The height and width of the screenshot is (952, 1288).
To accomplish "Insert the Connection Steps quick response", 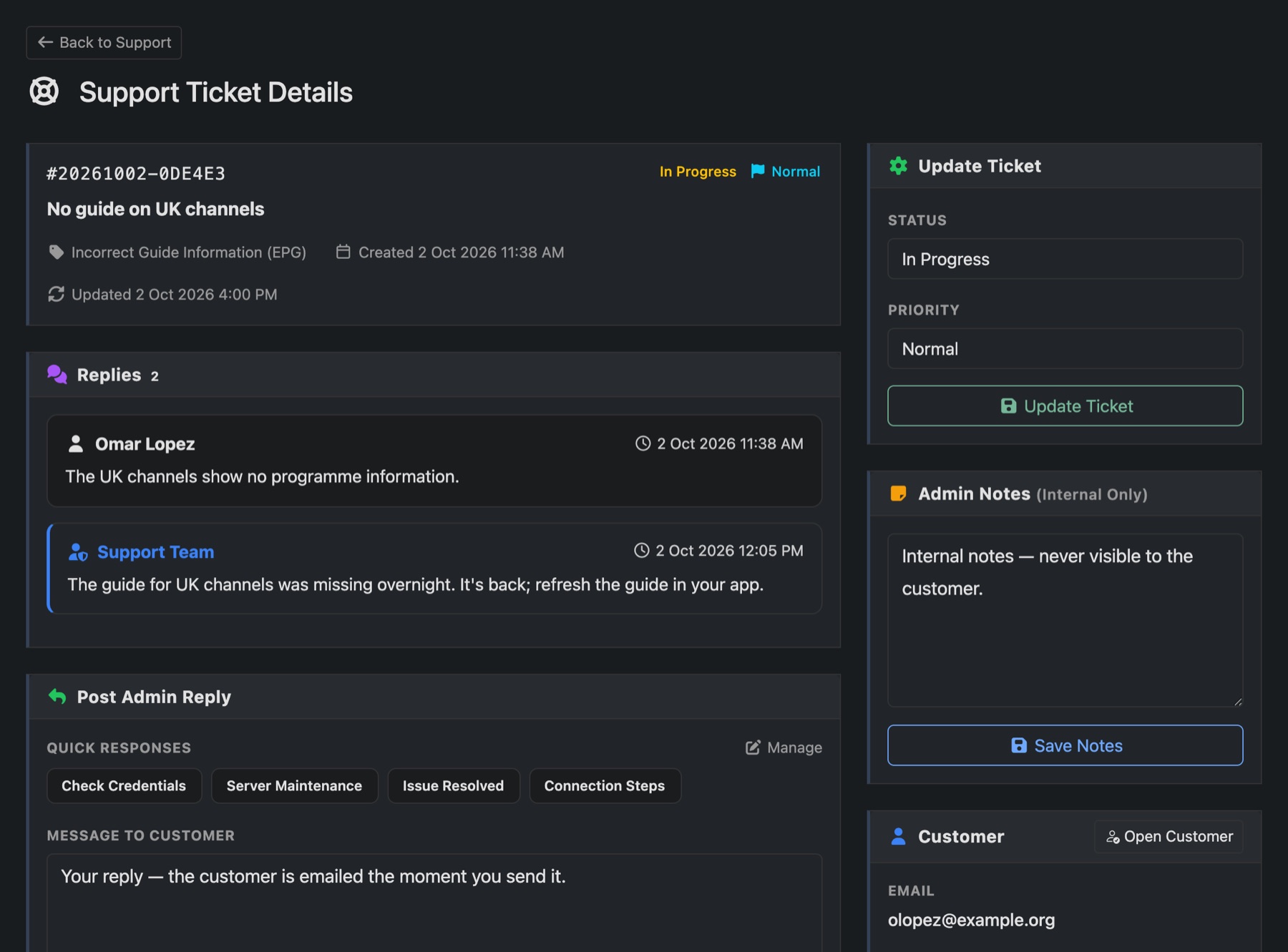I will (605, 785).
